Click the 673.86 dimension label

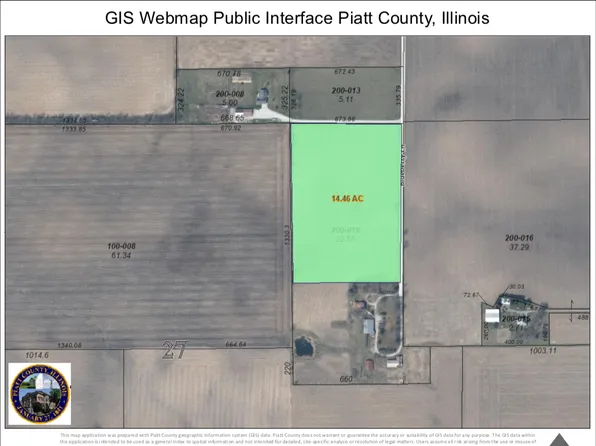pyautogui.click(x=345, y=119)
